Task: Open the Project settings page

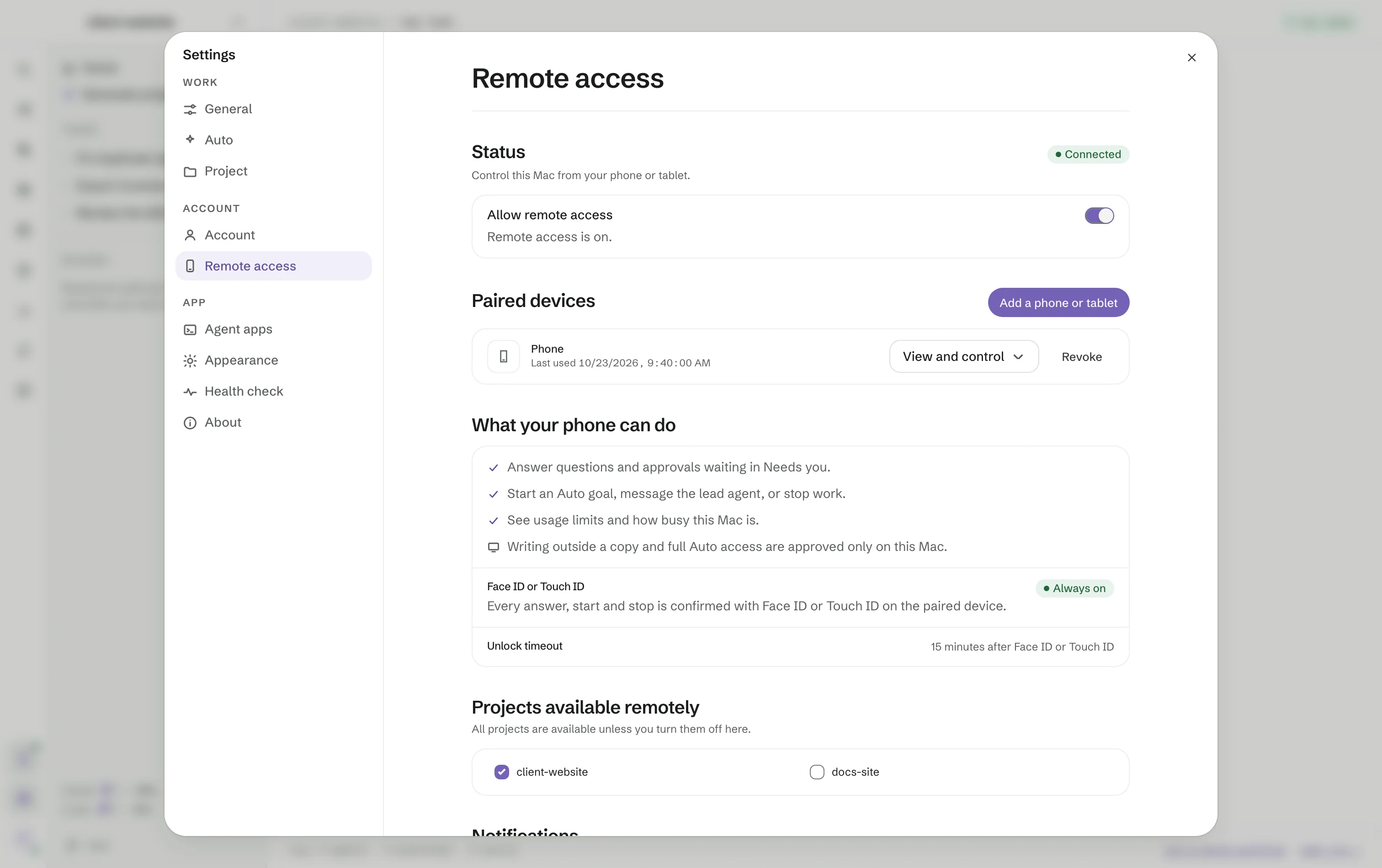Action: point(273,171)
